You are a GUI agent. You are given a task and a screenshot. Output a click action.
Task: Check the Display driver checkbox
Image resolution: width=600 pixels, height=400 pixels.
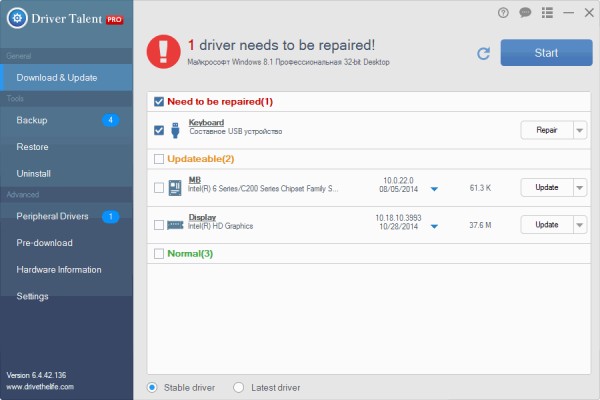click(159, 225)
